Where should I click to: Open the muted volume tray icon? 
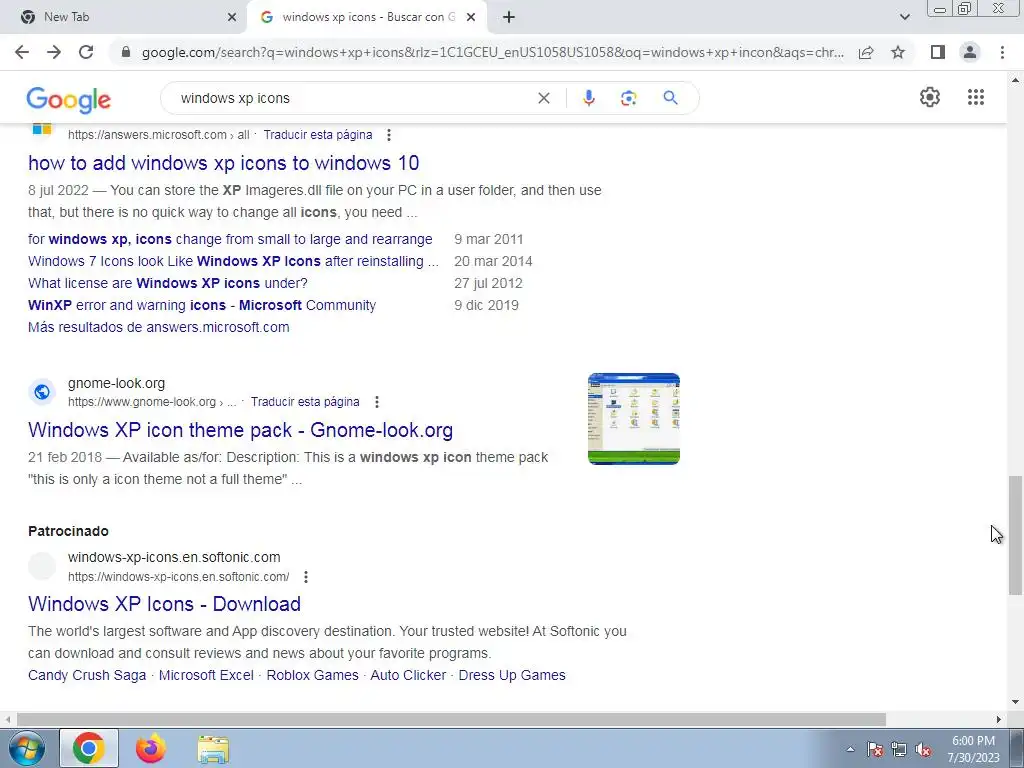pos(923,750)
